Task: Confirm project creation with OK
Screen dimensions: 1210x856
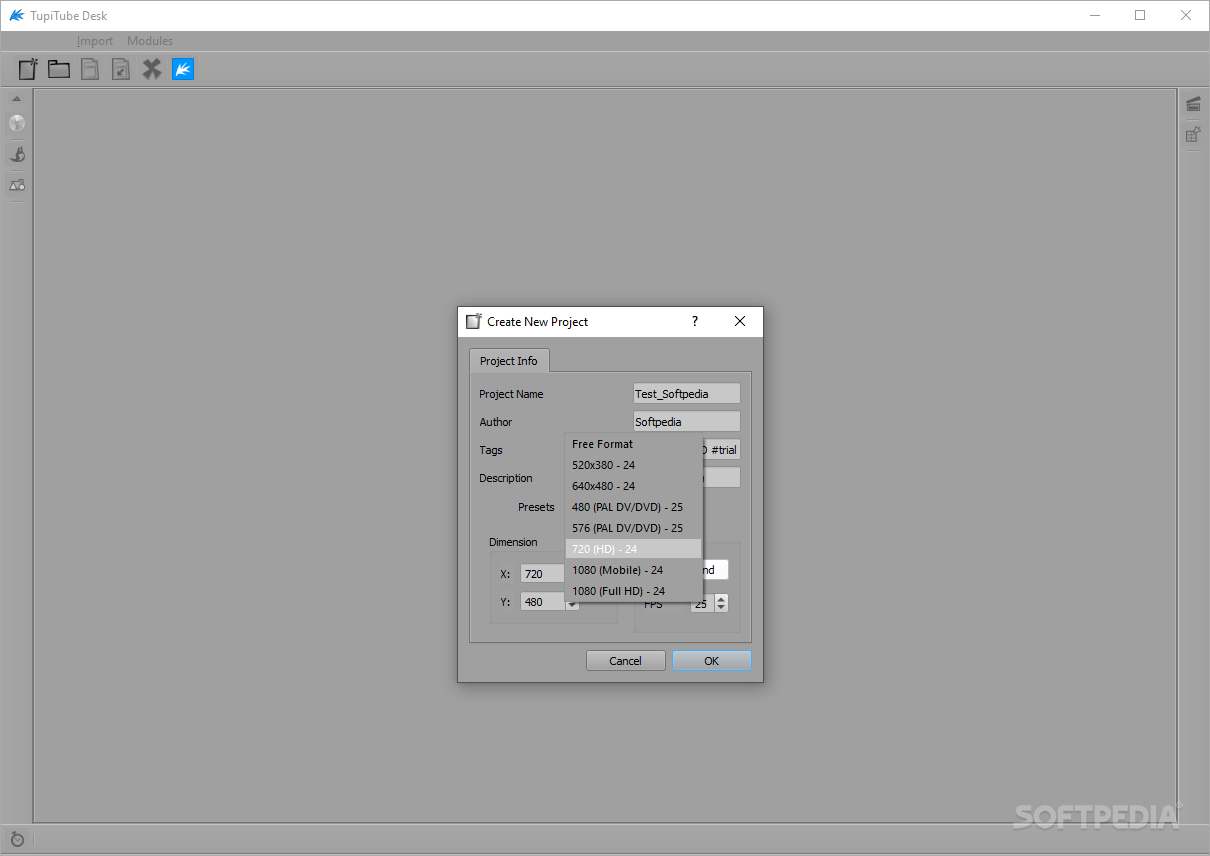Action: pyautogui.click(x=711, y=660)
